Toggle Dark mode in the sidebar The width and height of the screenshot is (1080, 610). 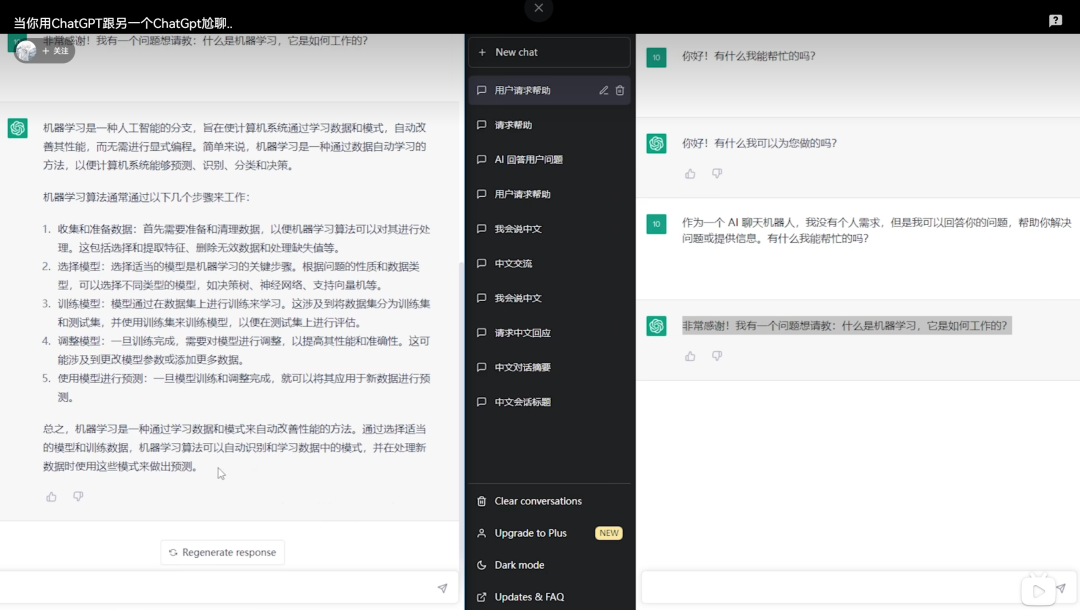pos(521,565)
